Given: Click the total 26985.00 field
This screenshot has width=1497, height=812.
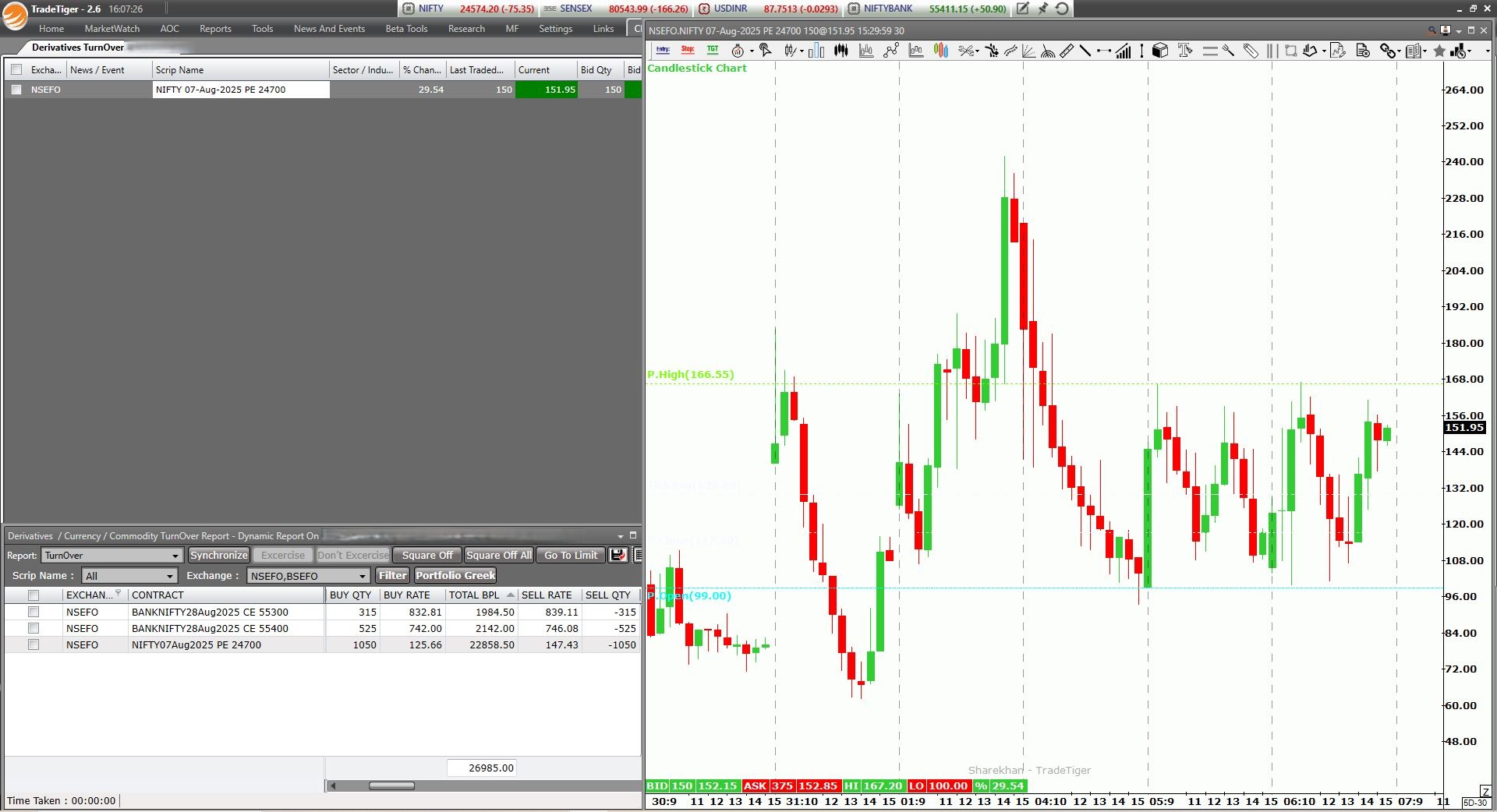Looking at the screenshot, I should pos(482,768).
